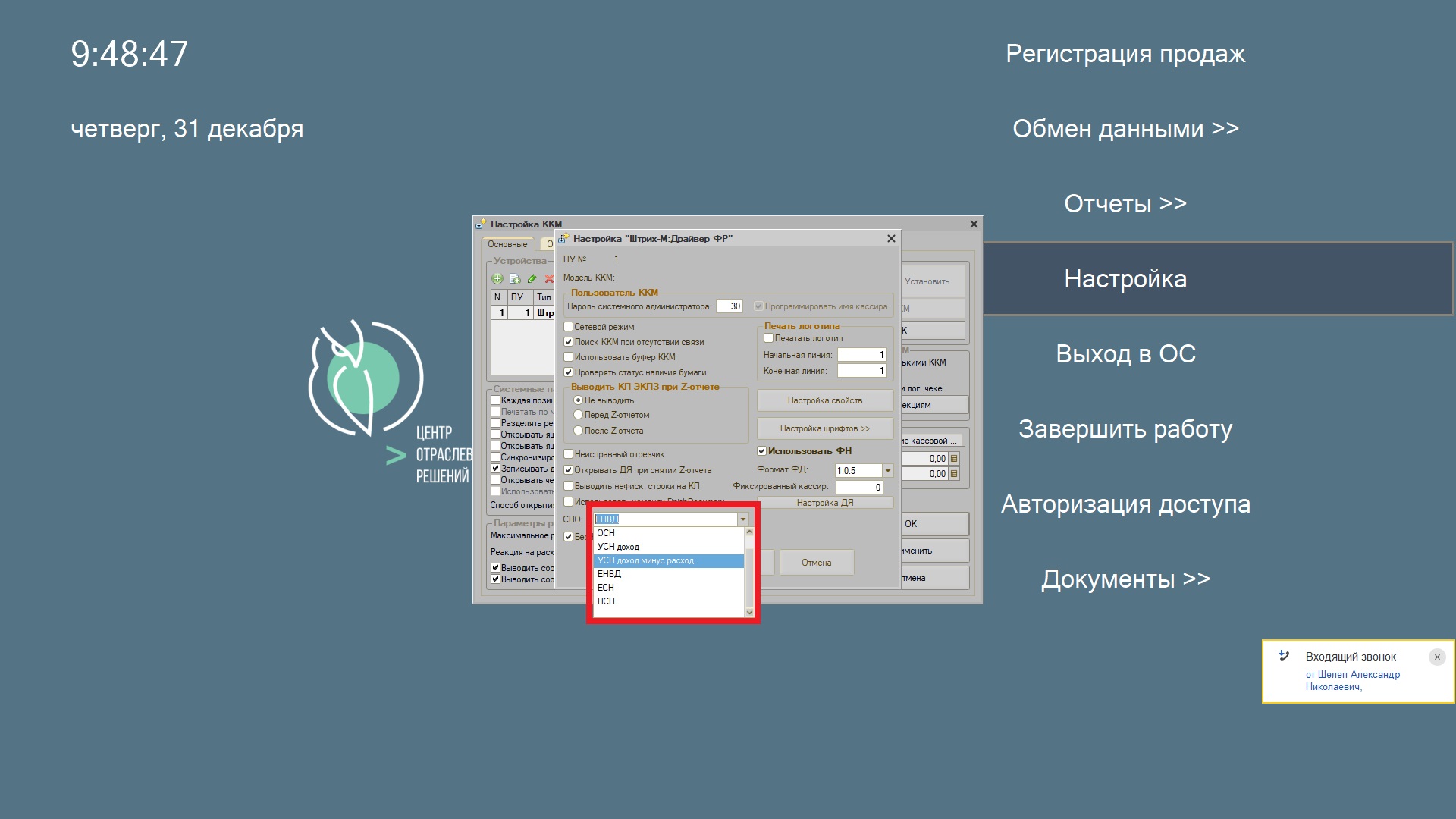Uncheck Проверять статус наличия бумаги
The width and height of the screenshot is (1456, 819).
click(568, 372)
